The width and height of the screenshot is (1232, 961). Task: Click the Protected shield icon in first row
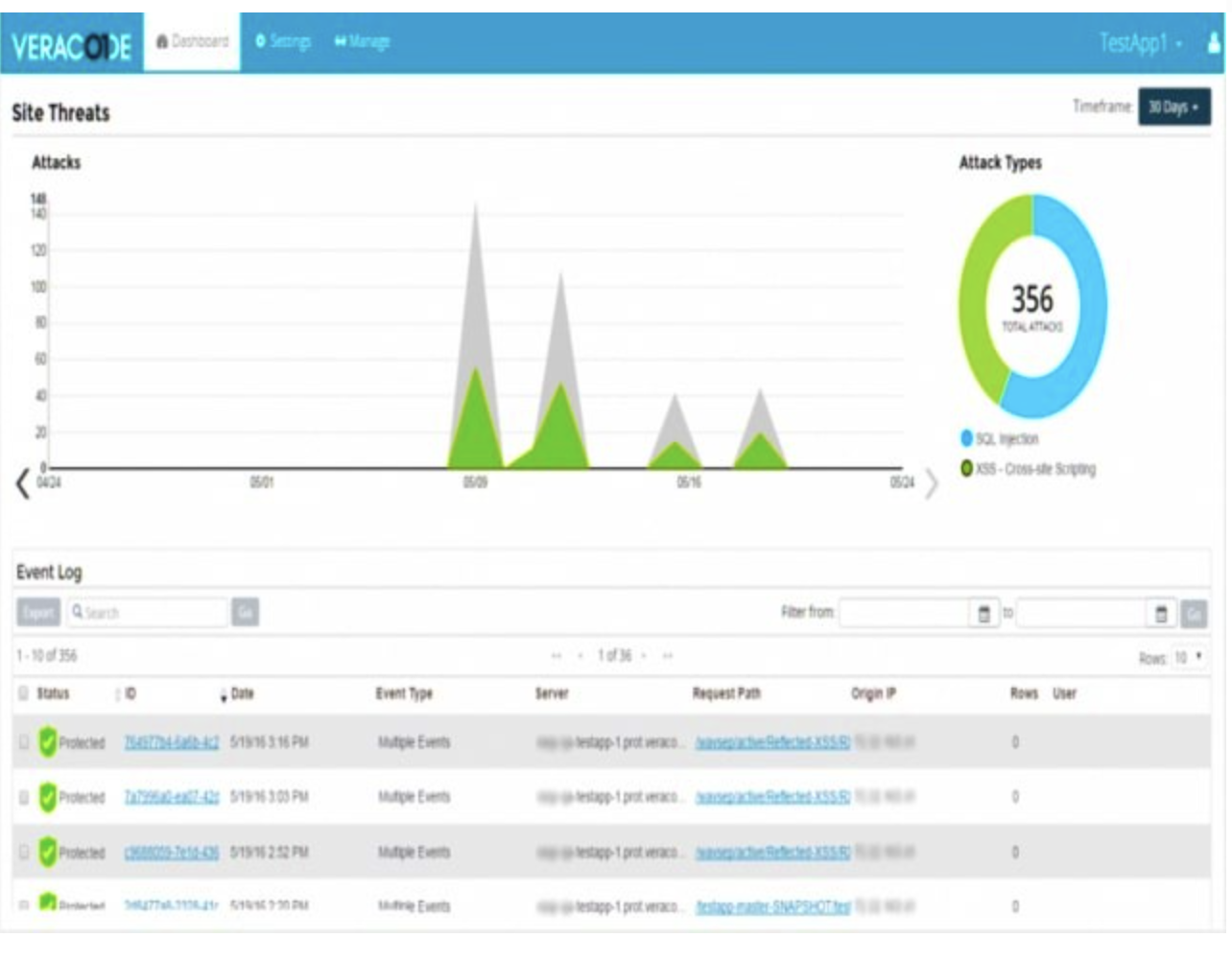tap(47, 742)
